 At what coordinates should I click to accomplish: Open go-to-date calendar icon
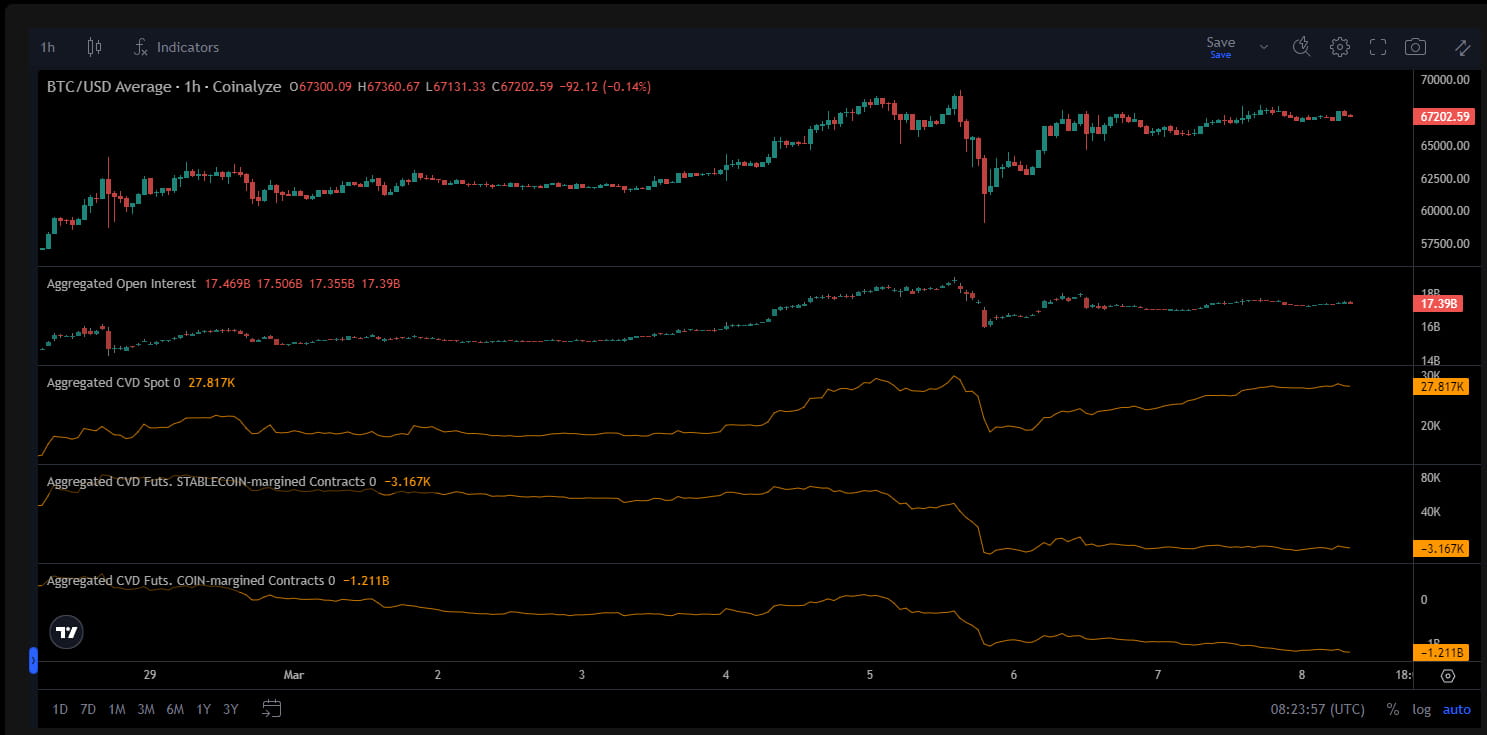point(270,708)
